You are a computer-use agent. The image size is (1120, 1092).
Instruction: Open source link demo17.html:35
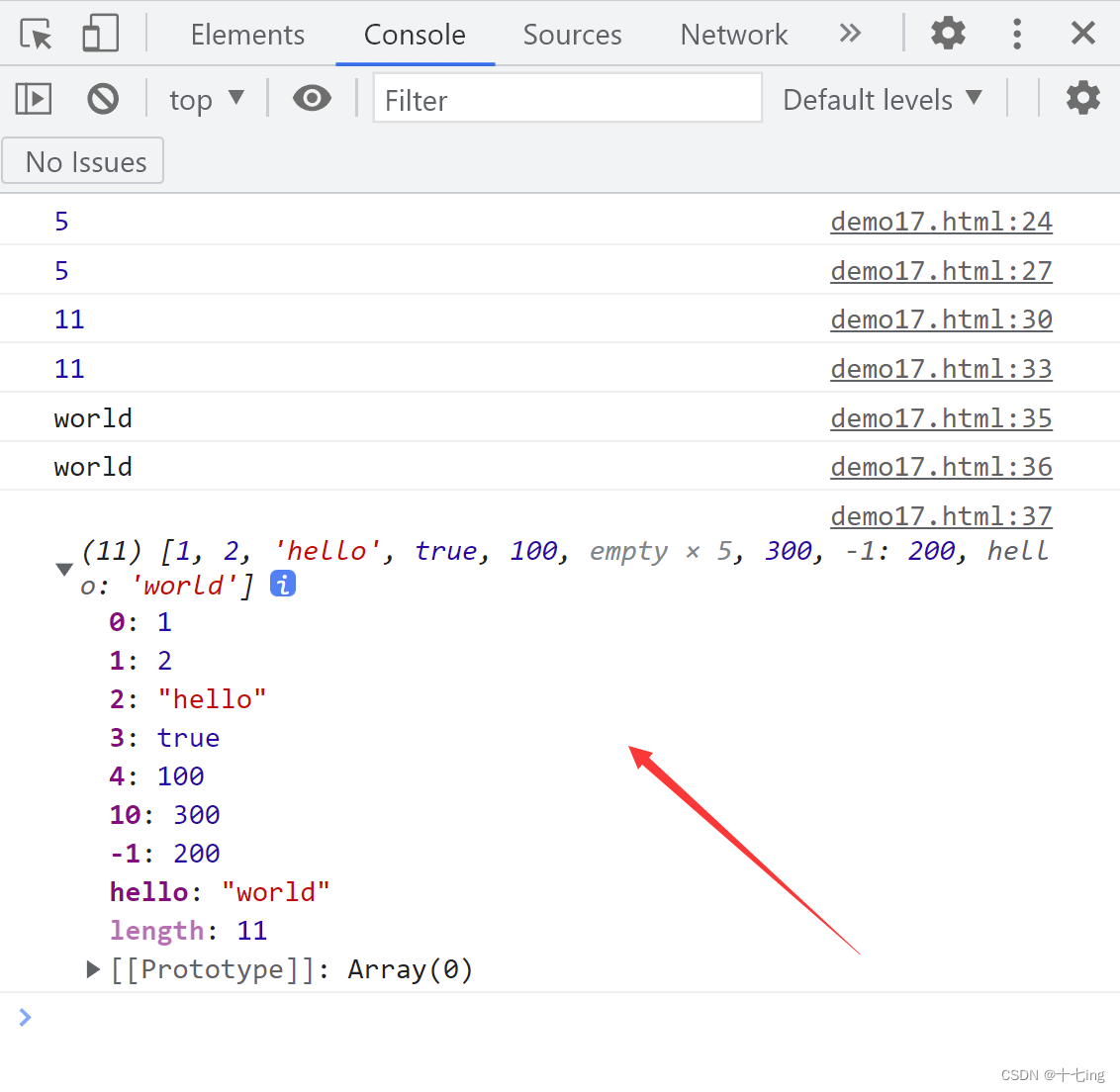[x=941, y=418]
